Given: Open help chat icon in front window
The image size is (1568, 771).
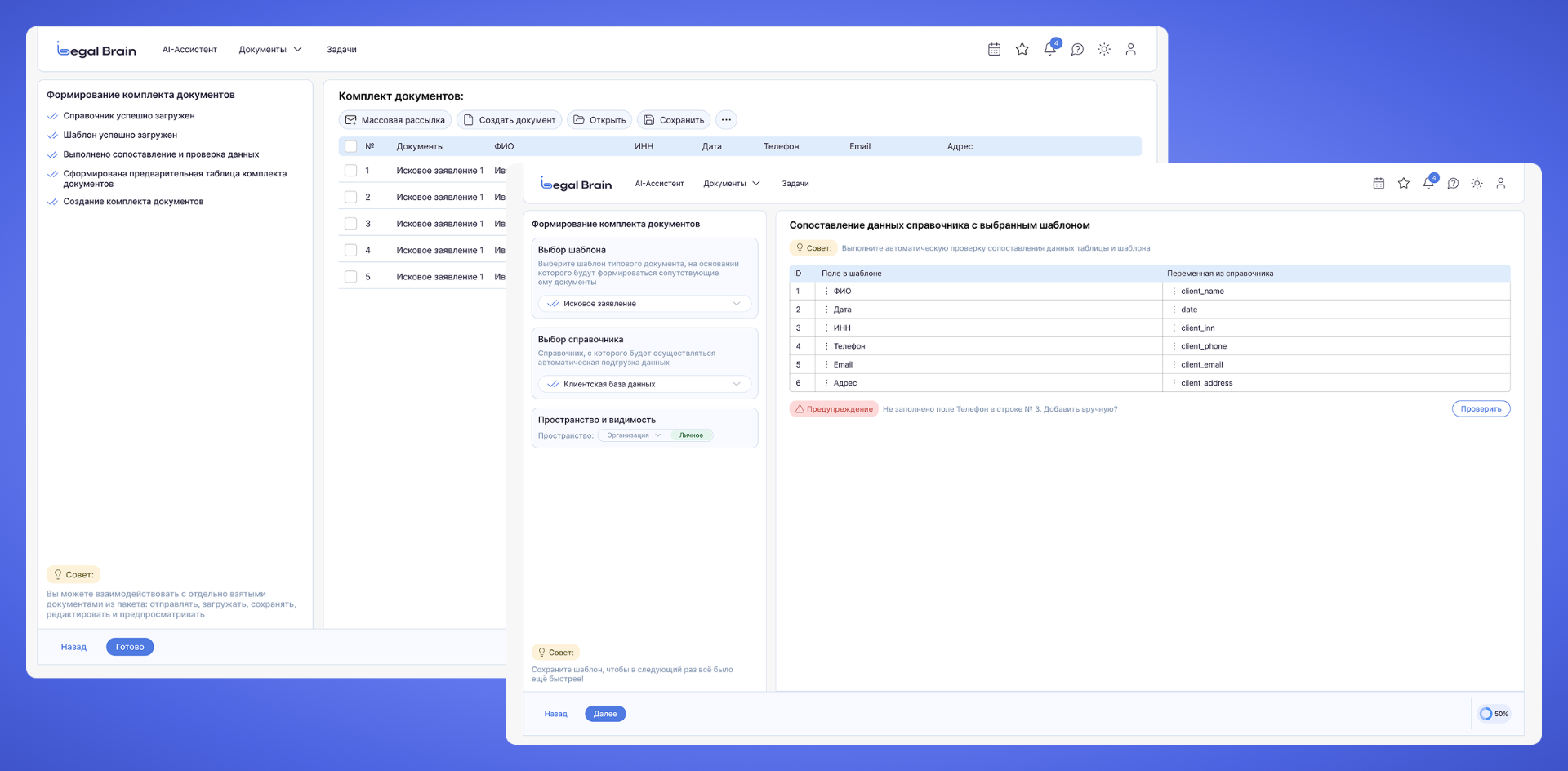Looking at the screenshot, I should pyautogui.click(x=1453, y=184).
